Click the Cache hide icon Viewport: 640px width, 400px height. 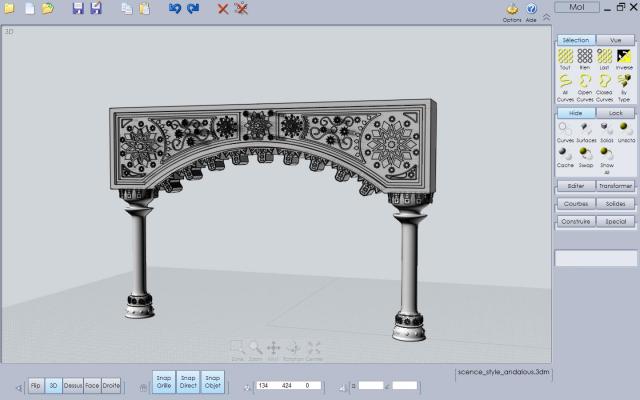coord(565,158)
